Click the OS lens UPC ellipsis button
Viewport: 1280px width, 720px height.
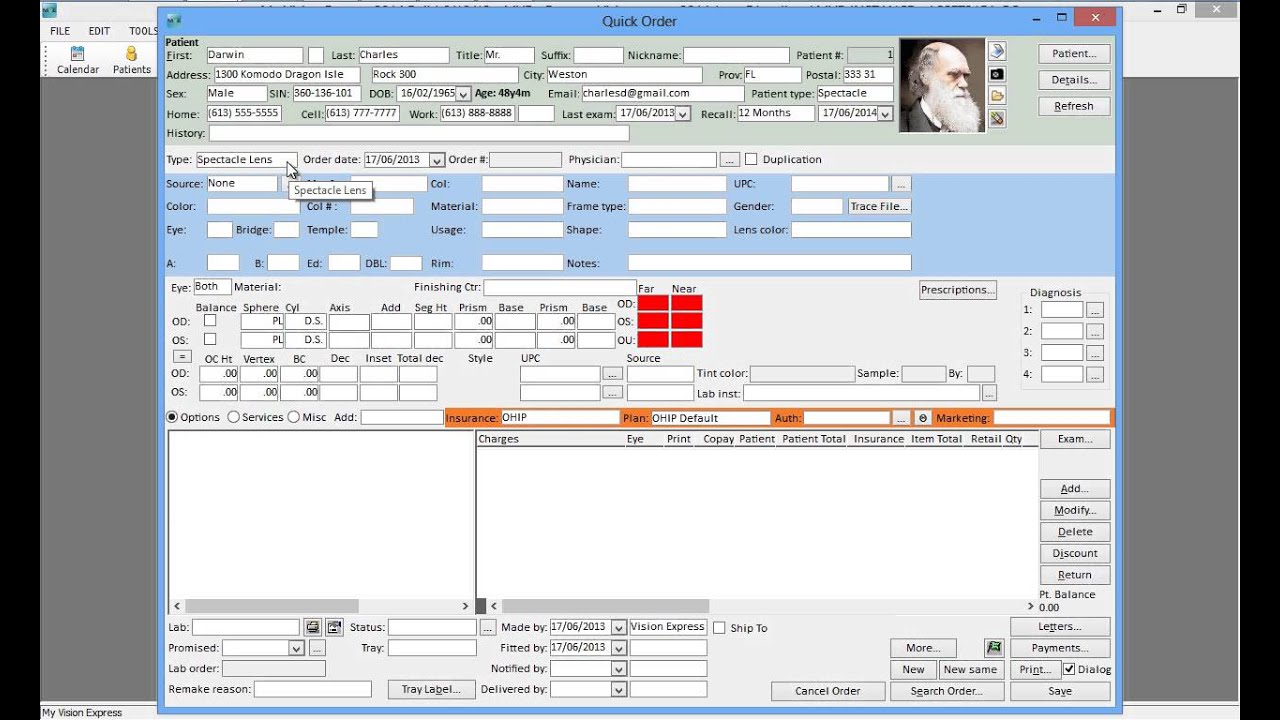[613, 393]
